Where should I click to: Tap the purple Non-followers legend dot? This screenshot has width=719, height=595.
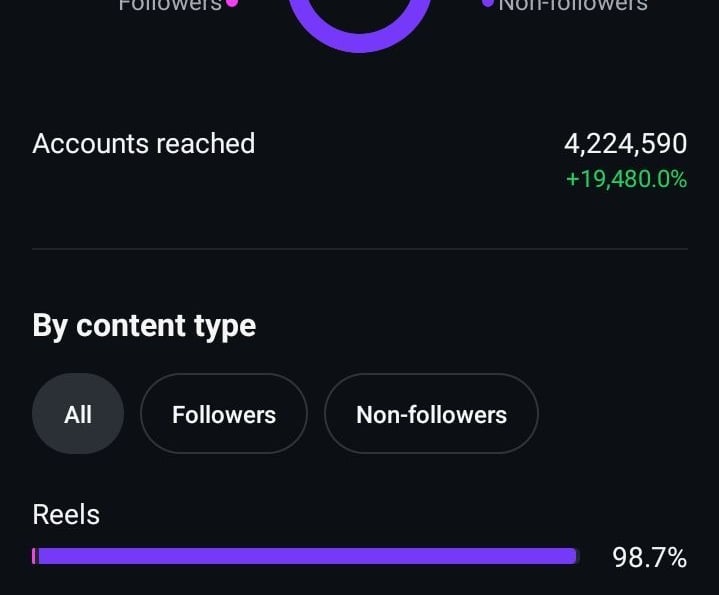(488, 3)
